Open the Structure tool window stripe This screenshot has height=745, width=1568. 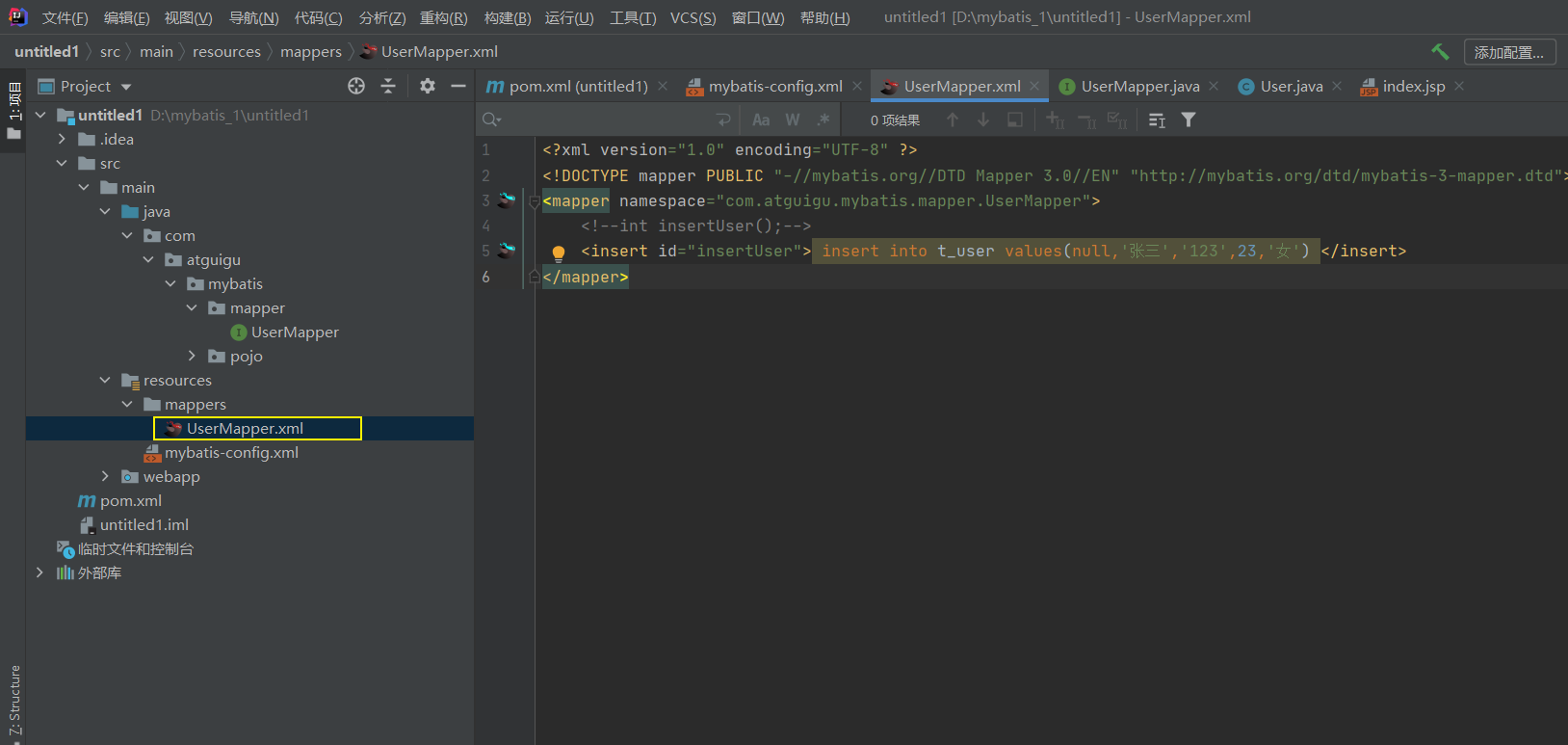pyautogui.click(x=13, y=702)
